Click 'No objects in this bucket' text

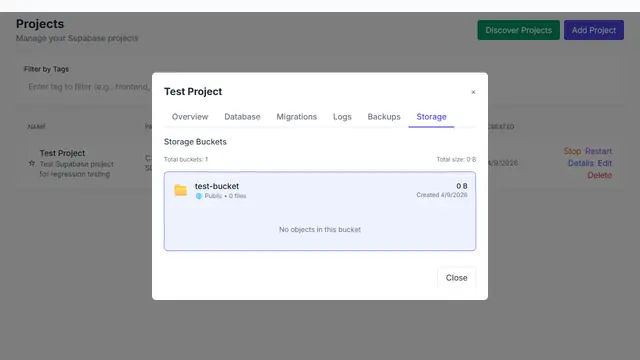tap(320, 229)
